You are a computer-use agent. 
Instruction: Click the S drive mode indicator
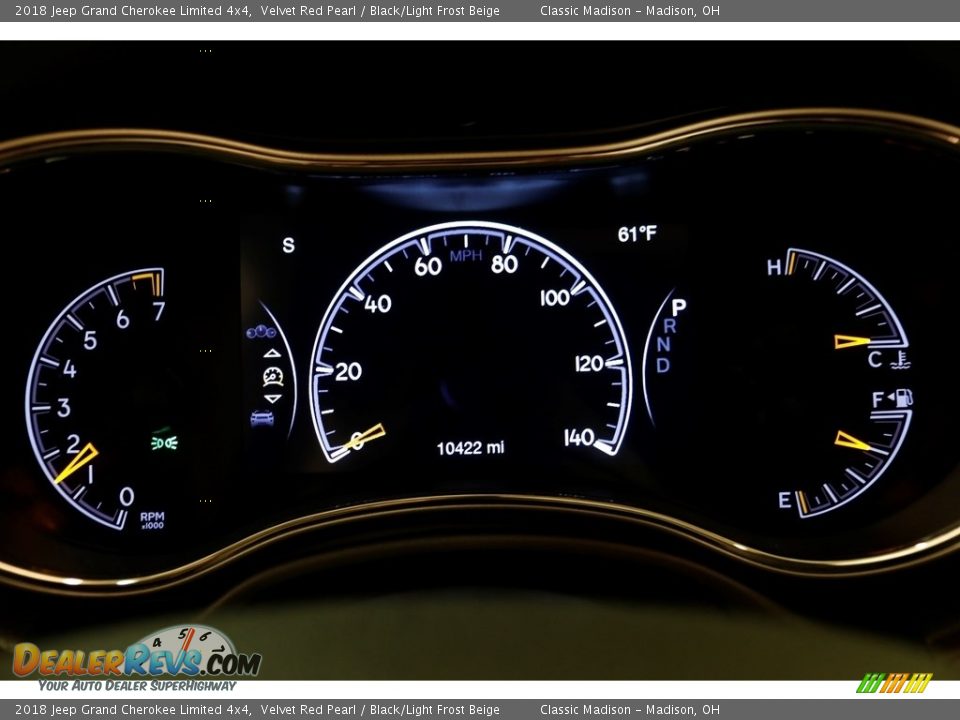click(x=288, y=245)
